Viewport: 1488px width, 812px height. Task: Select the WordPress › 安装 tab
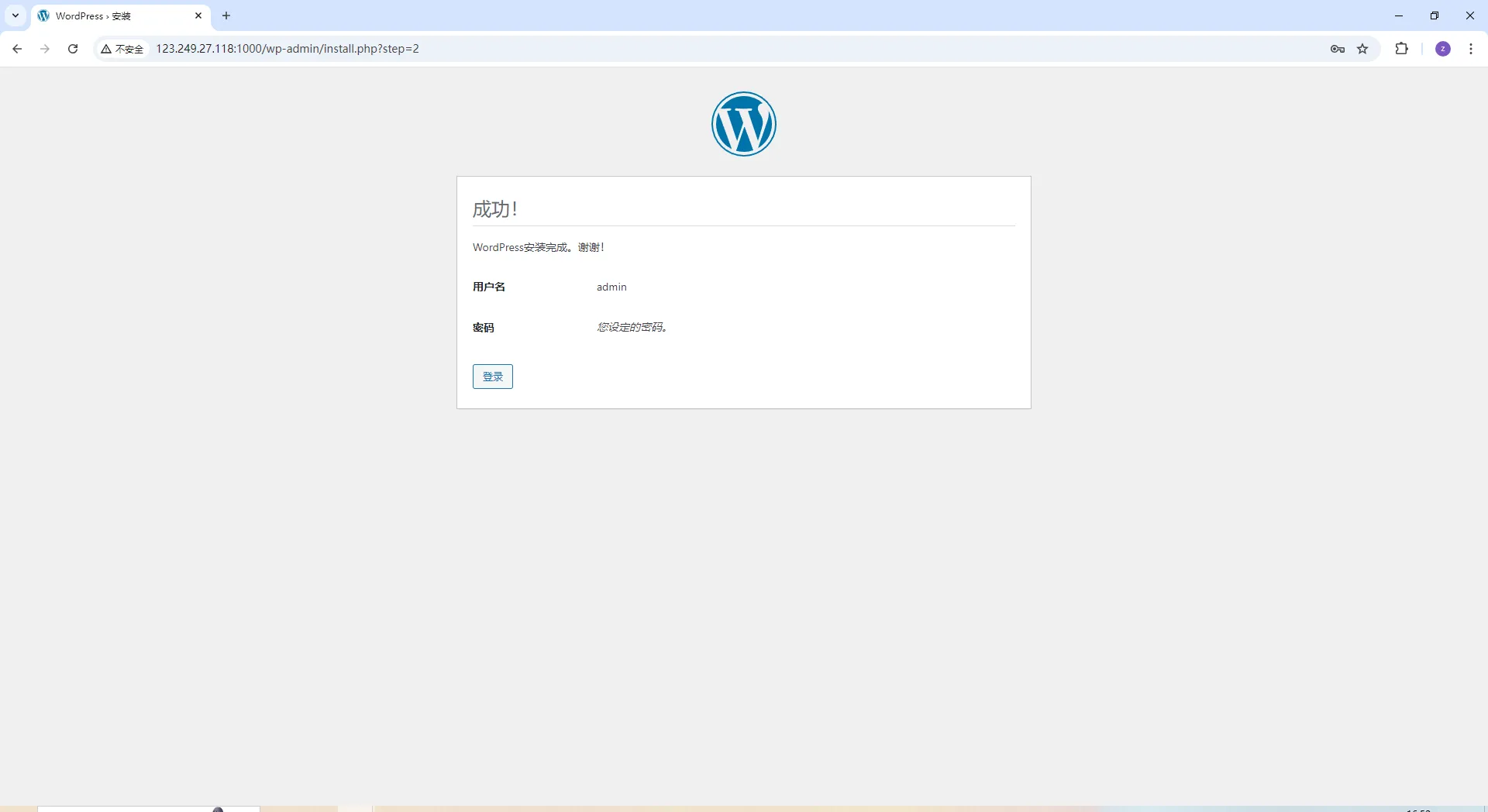pyautogui.click(x=121, y=15)
